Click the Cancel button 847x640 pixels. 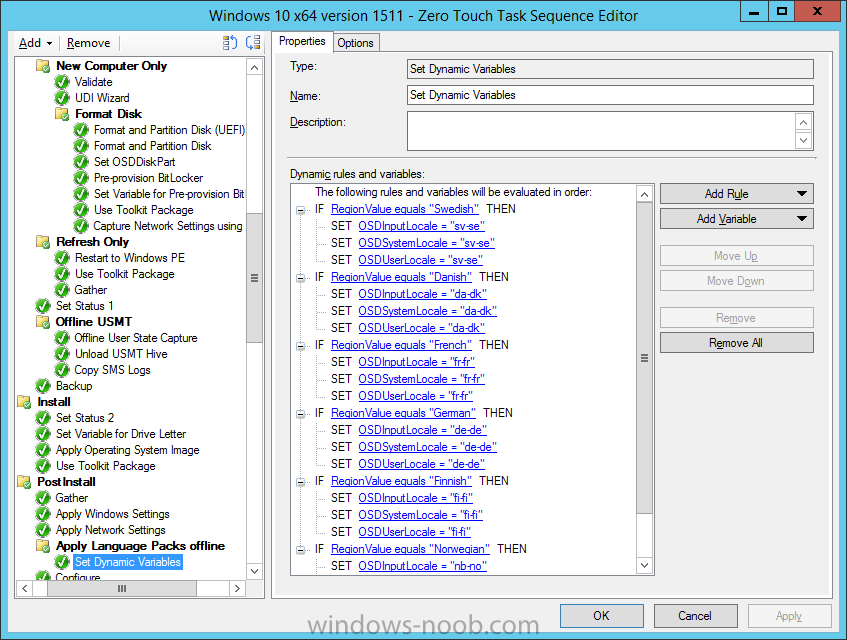(x=695, y=616)
